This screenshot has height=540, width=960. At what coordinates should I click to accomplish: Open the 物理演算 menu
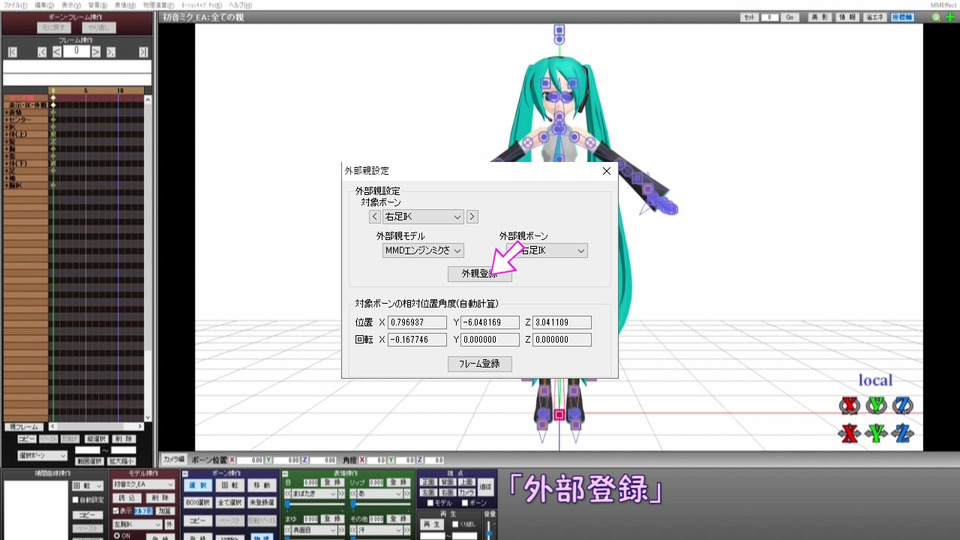pyautogui.click(x=159, y=4)
